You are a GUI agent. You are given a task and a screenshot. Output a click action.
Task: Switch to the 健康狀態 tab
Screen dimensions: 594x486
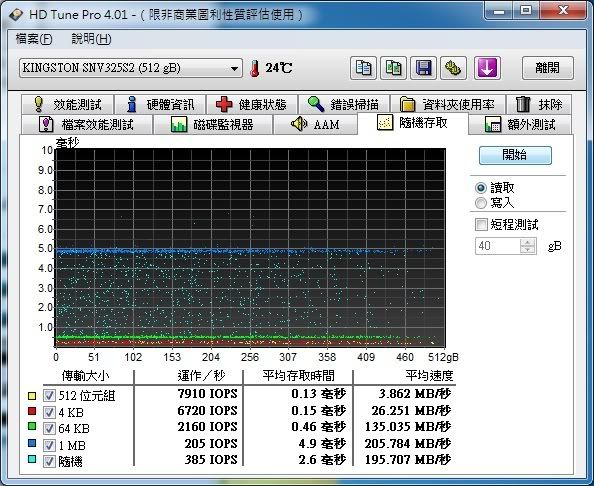[x=252, y=104]
